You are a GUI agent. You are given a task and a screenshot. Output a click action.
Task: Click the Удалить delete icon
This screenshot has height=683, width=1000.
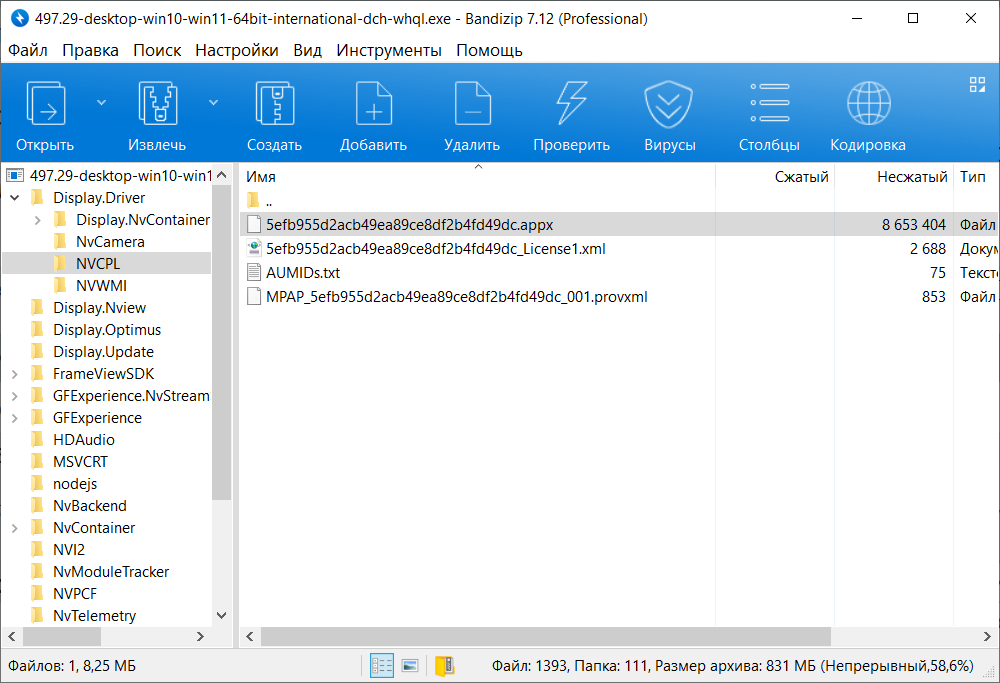coord(473,103)
